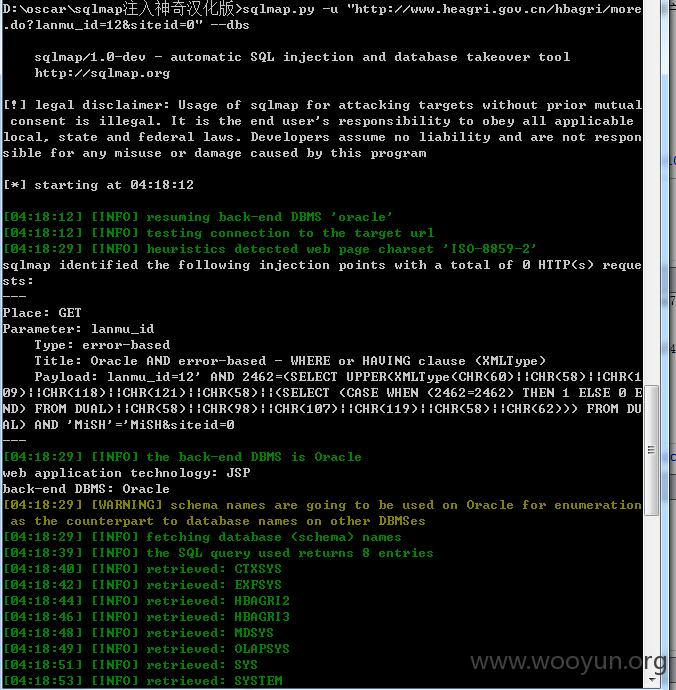Click the WARNING schema names line

pos(322,513)
